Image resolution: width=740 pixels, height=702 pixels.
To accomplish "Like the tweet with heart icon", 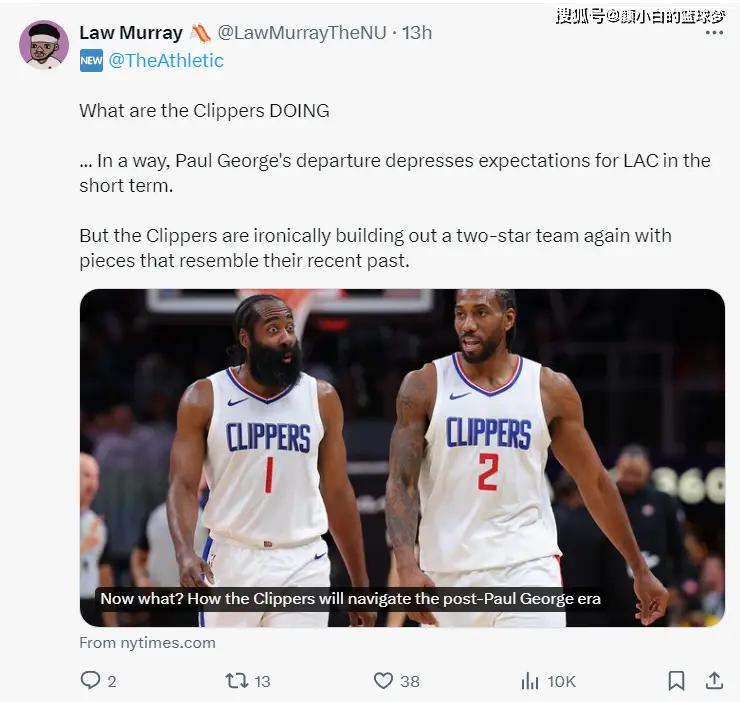I will [x=383, y=680].
